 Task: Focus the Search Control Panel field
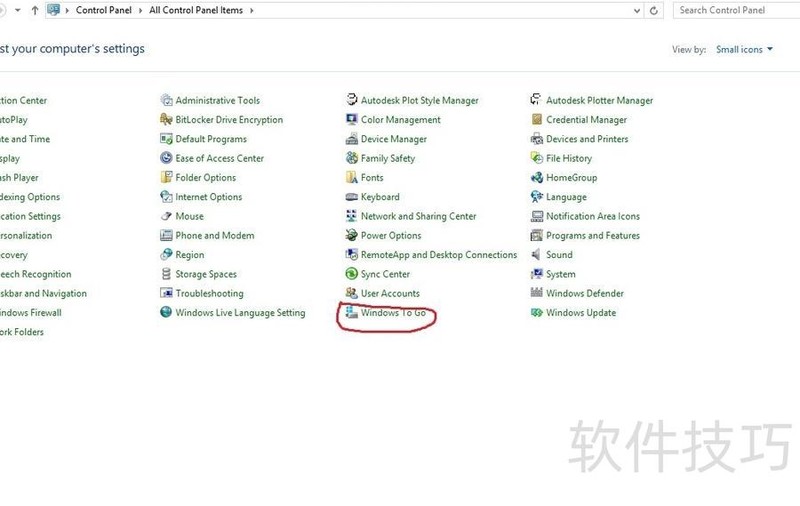(x=737, y=10)
